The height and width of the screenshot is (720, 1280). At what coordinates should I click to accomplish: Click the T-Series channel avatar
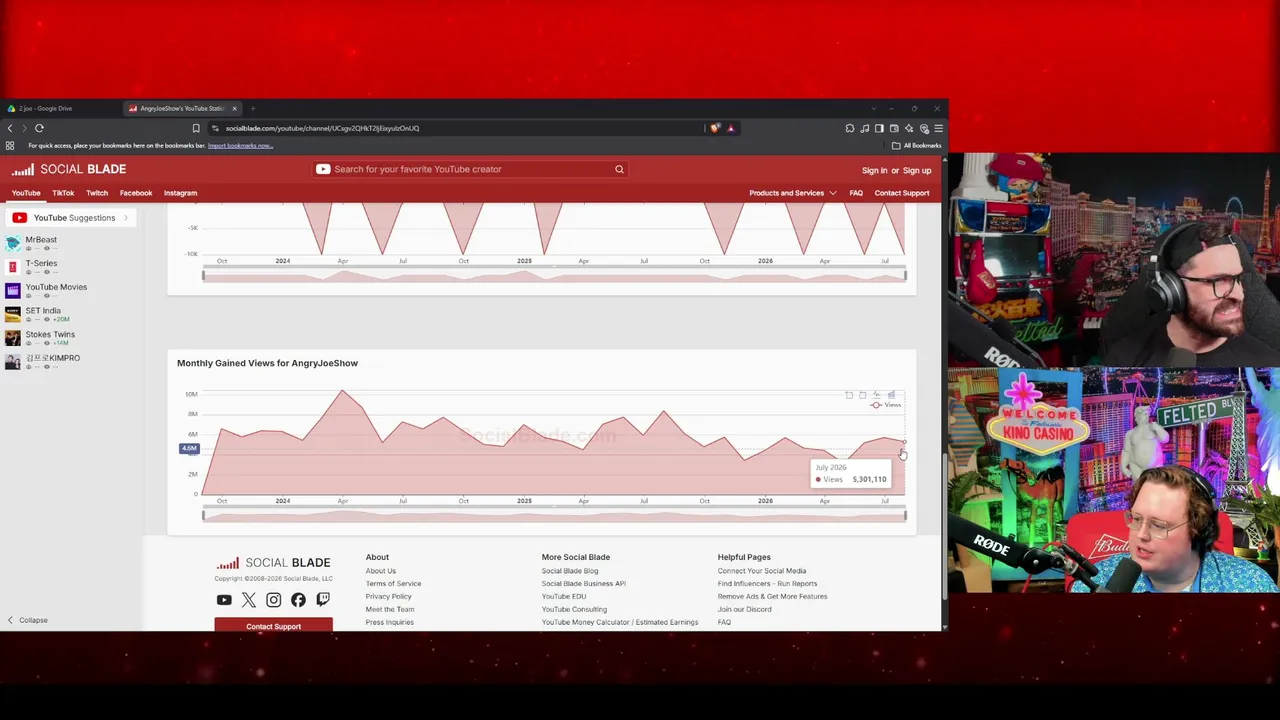pyautogui.click(x=12, y=267)
